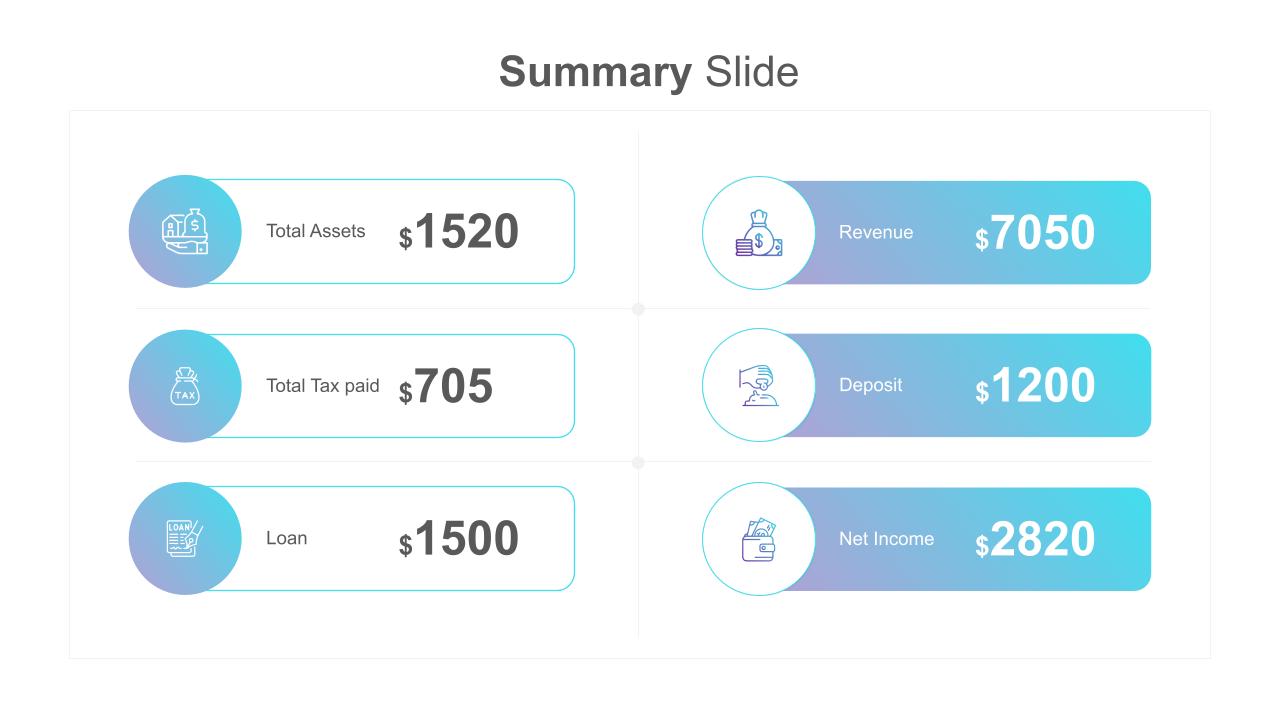The height and width of the screenshot is (720, 1280).
Task: Select the $705 tax value
Action: click(x=446, y=387)
